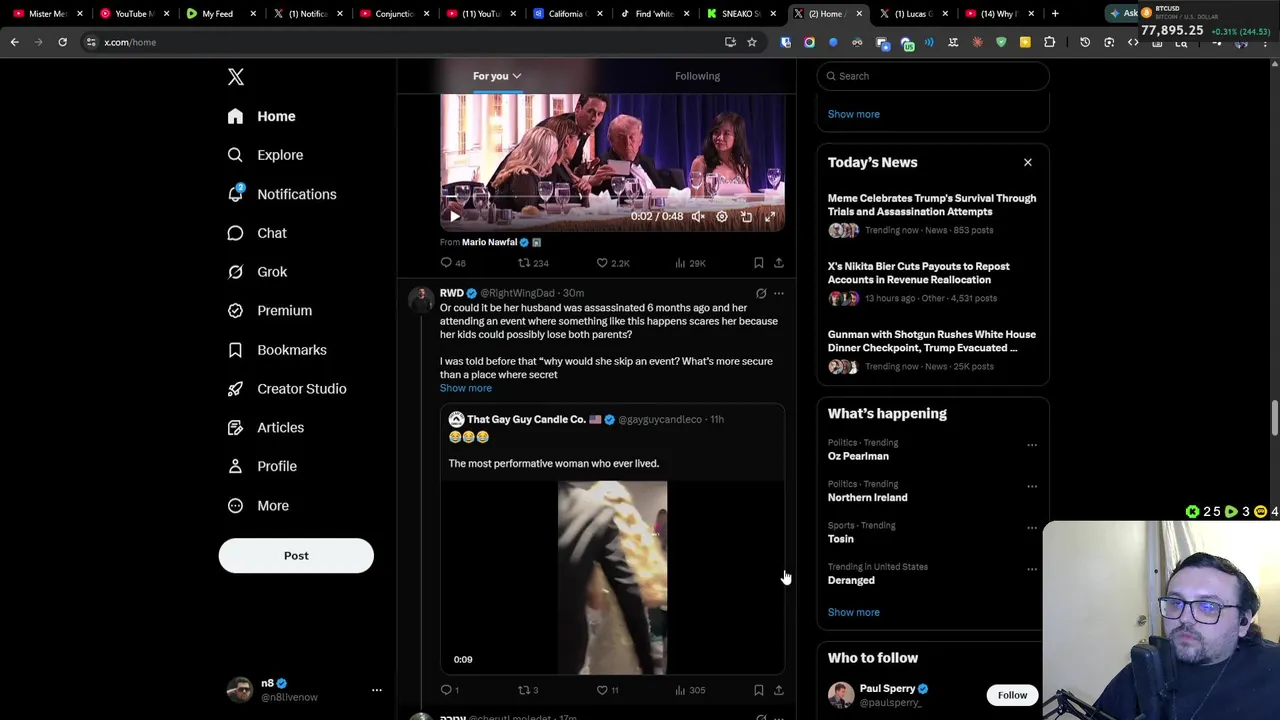The height and width of the screenshot is (720, 1280).
Task: Go to Home in the sidebar
Action: (262, 116)
